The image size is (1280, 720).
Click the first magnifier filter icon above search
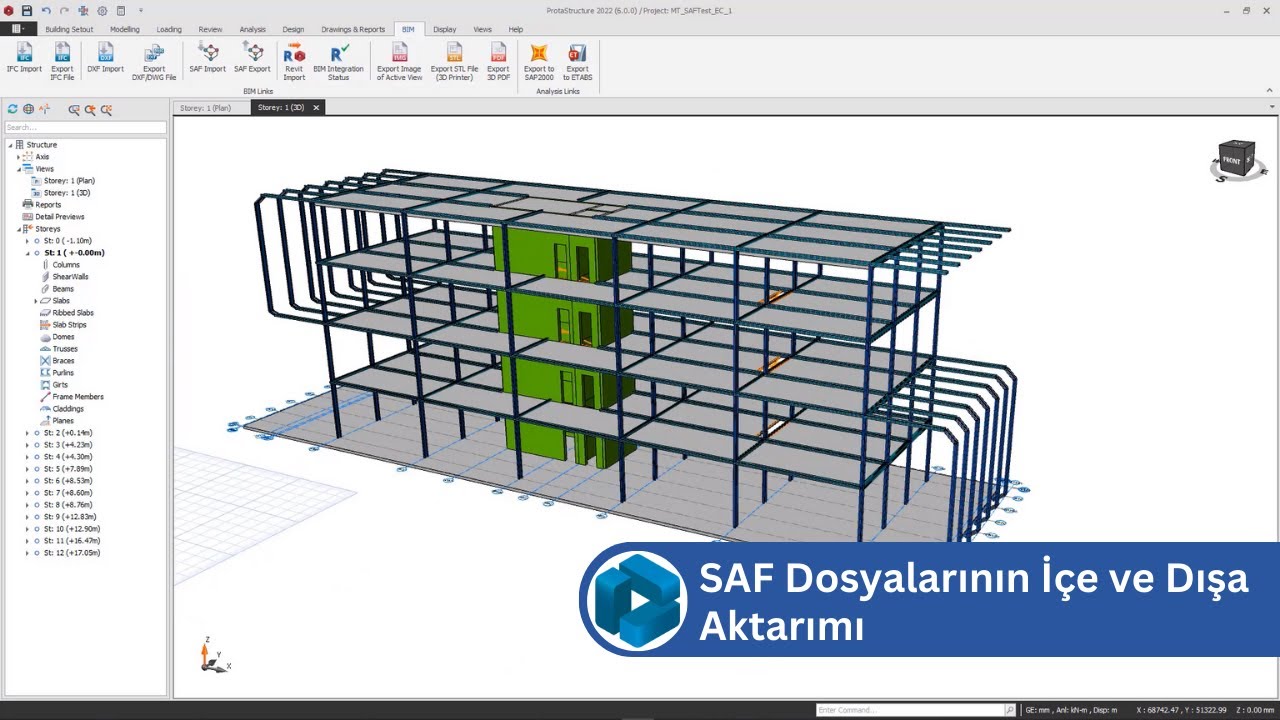[74, 110]
